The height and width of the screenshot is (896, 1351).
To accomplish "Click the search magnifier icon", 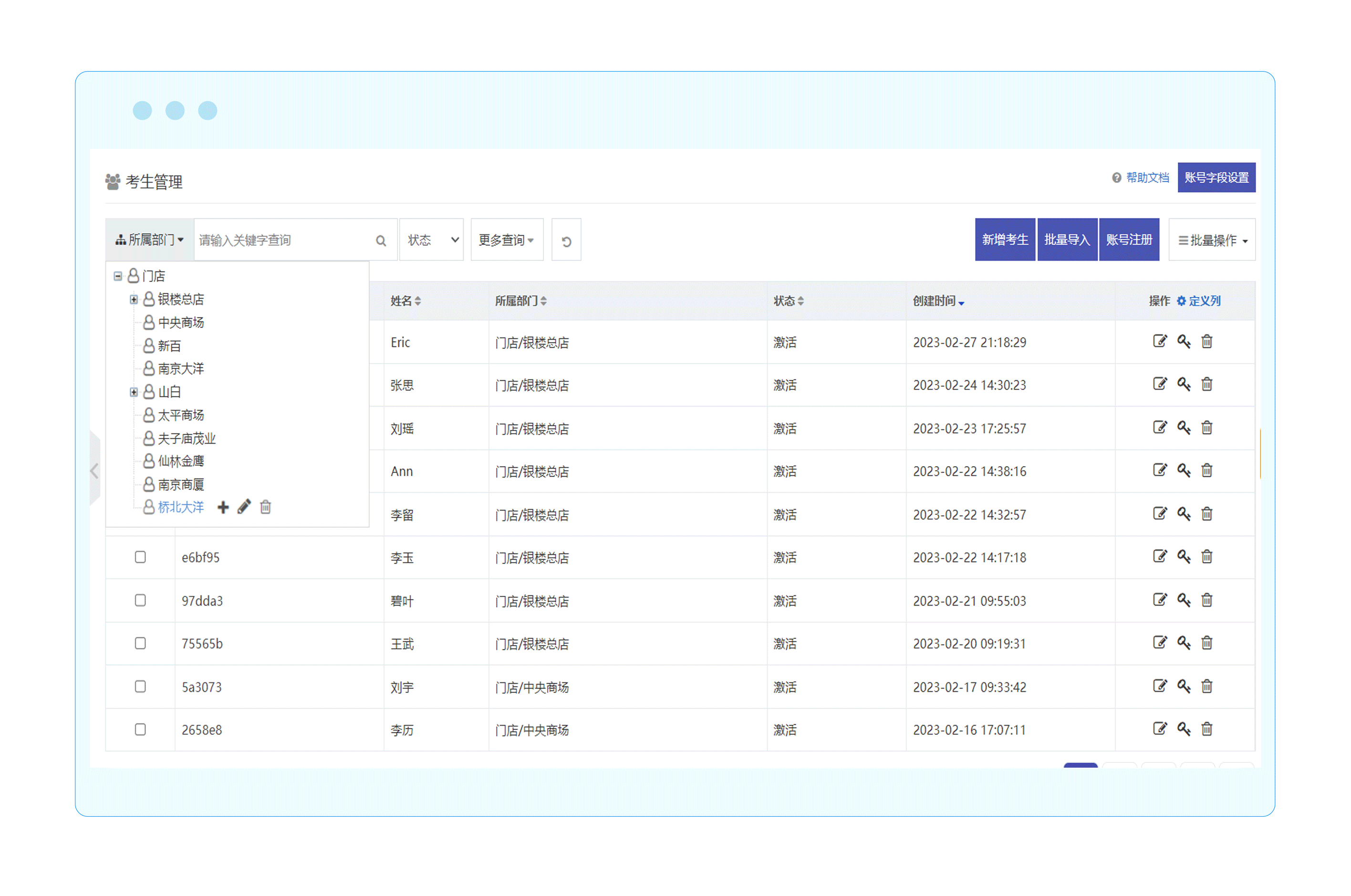I will tap(381, 240).
